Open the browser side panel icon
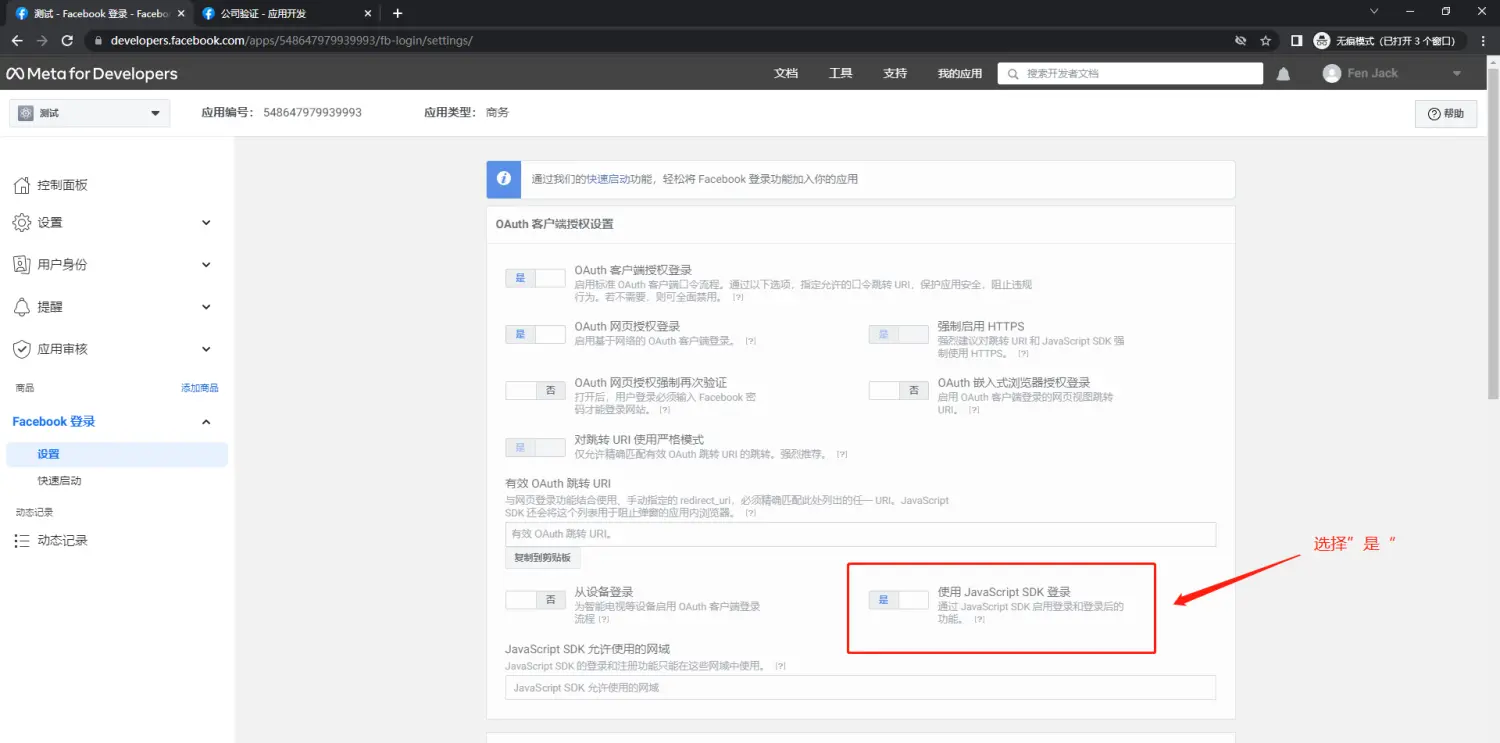The width and height of the screenshot is (1500, 743). coord(1296,41)
